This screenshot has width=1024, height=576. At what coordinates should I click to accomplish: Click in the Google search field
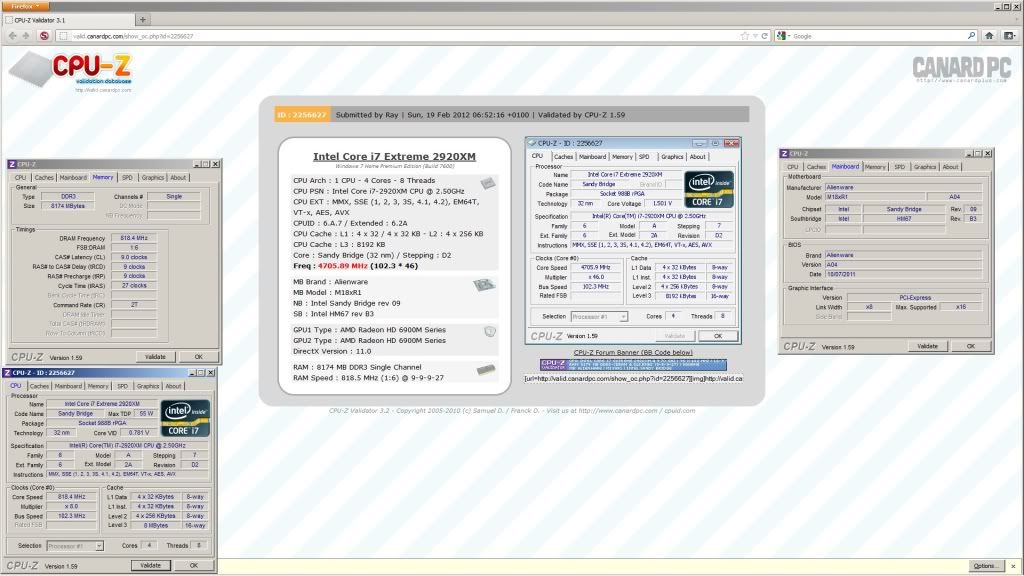[878, 36]
